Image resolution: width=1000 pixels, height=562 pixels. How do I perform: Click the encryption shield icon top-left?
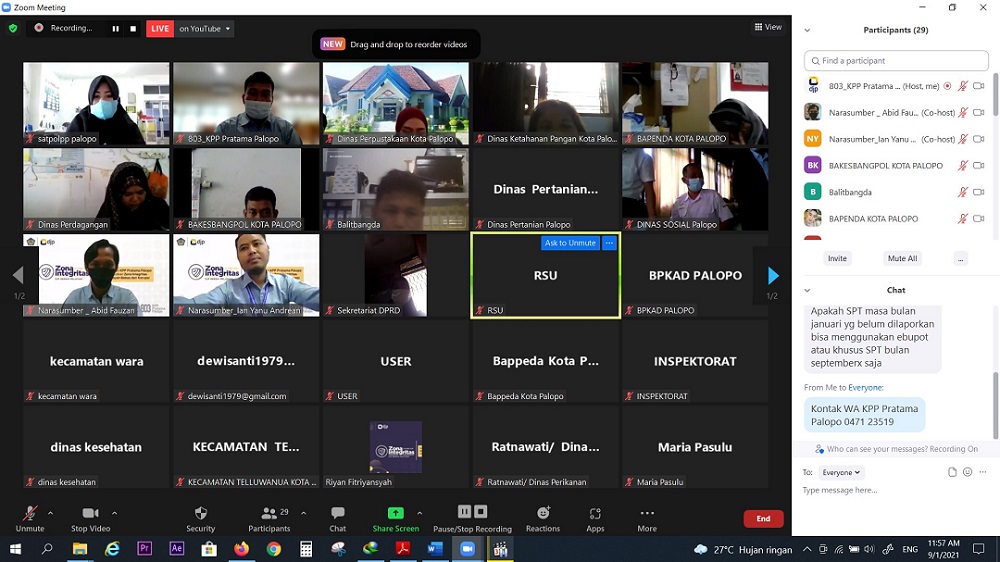click(x=13, y=29)
